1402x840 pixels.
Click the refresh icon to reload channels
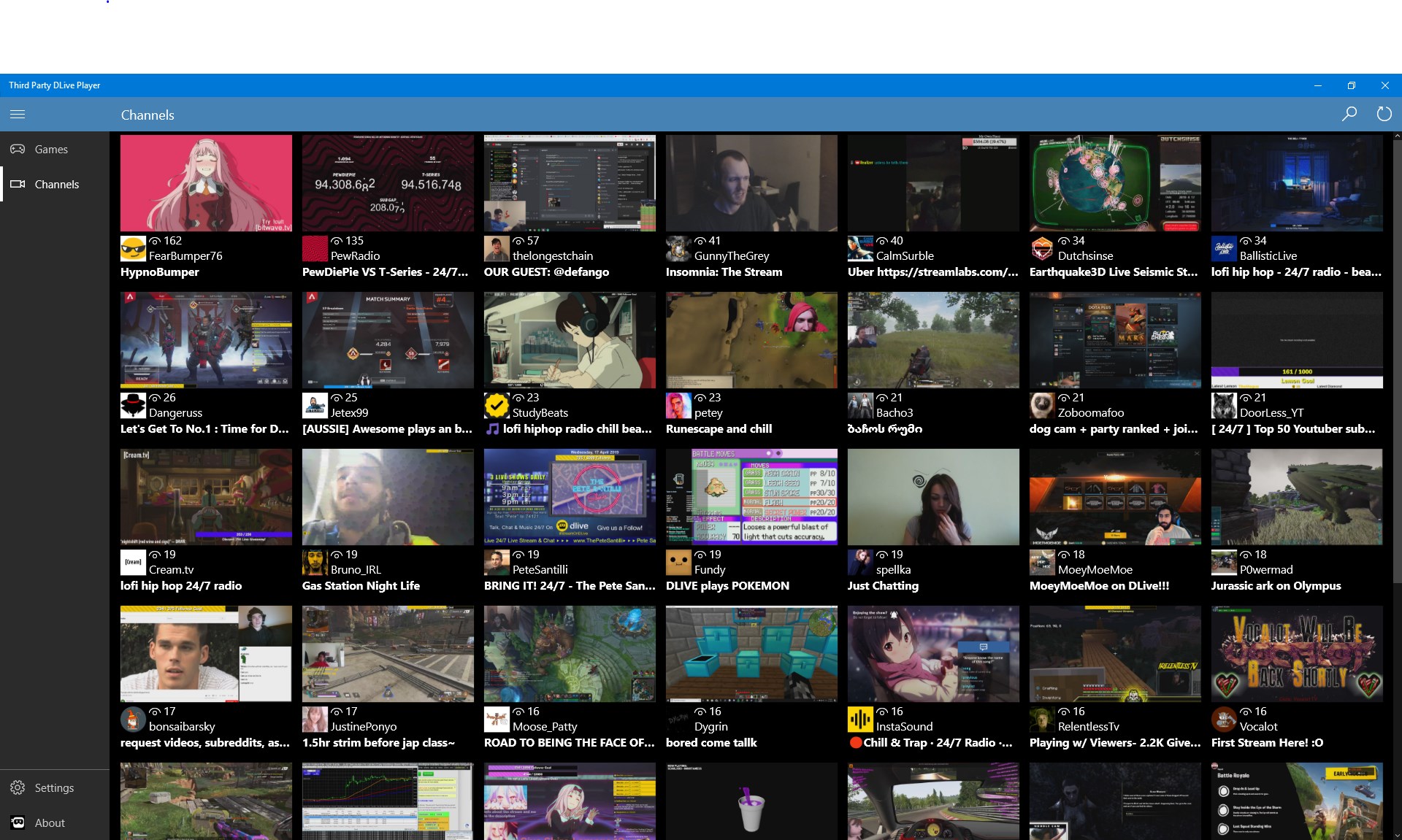[x=1384, y=114]
